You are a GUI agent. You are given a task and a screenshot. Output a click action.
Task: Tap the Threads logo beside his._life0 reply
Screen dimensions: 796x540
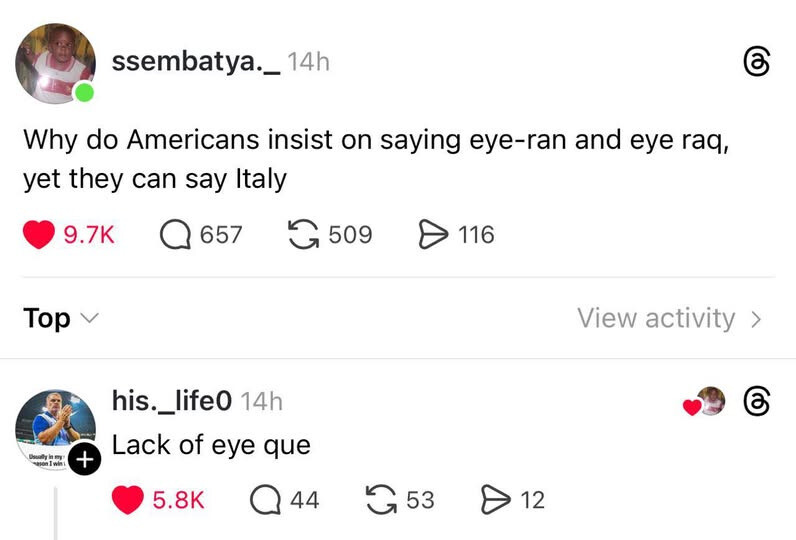click(x=756, y=401)
